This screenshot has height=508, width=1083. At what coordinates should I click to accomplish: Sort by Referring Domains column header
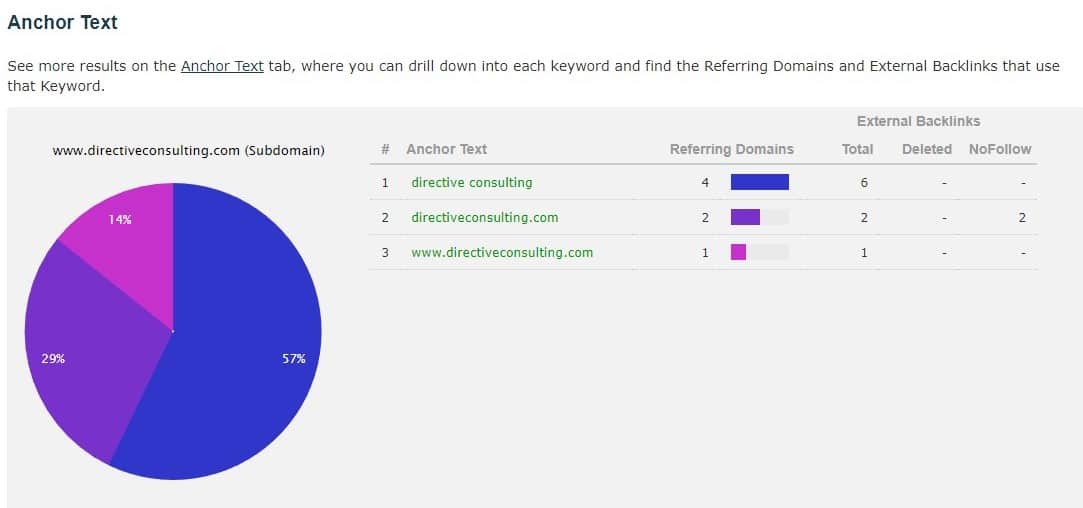(731, 149)
